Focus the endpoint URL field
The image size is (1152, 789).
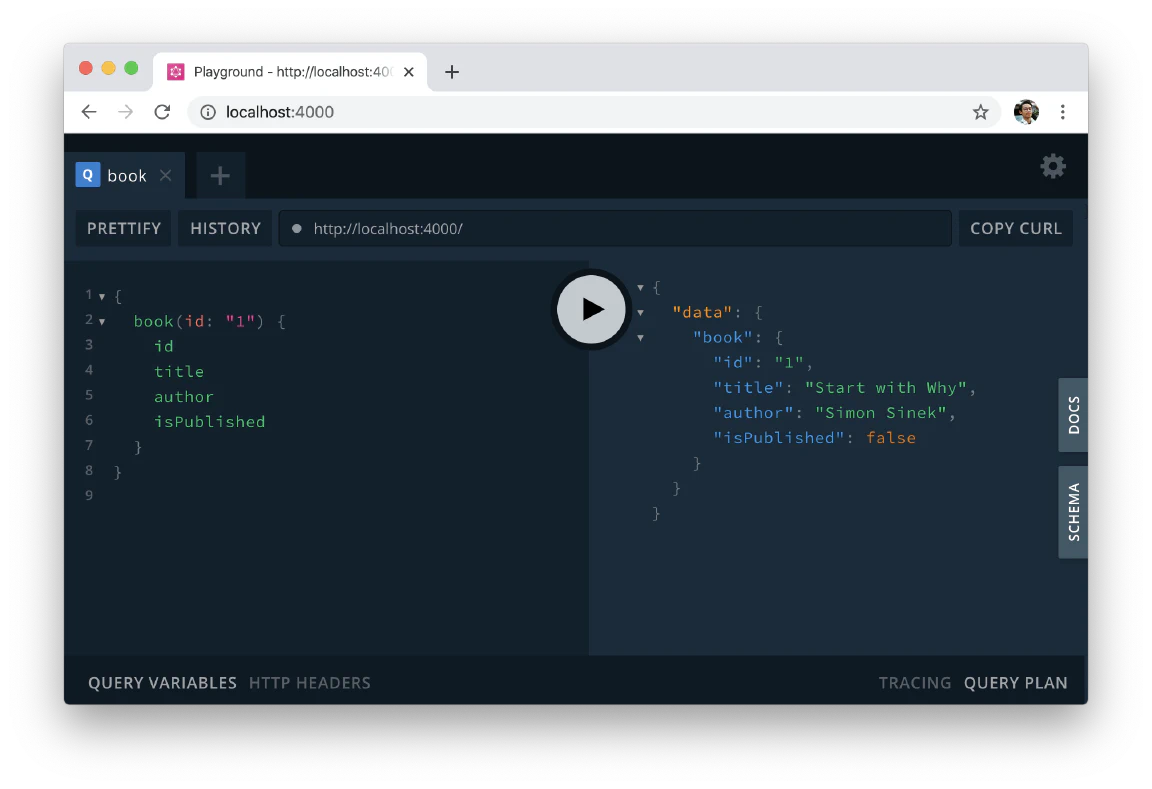615,228
